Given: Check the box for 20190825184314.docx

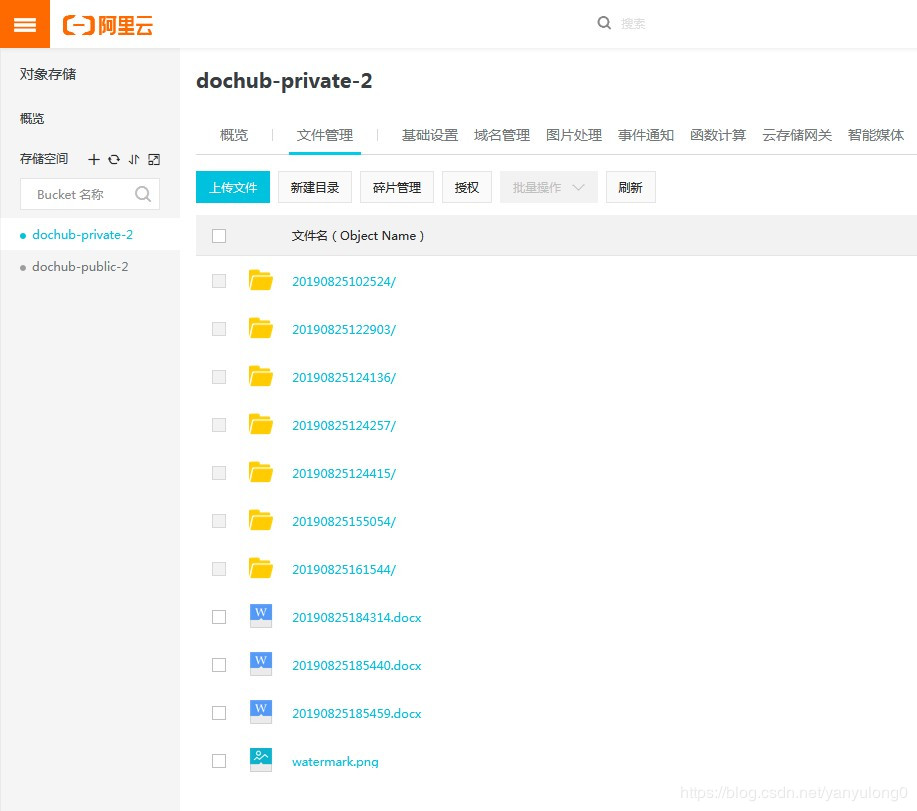Looking at the screenshot, I should (x=219, y=617).
